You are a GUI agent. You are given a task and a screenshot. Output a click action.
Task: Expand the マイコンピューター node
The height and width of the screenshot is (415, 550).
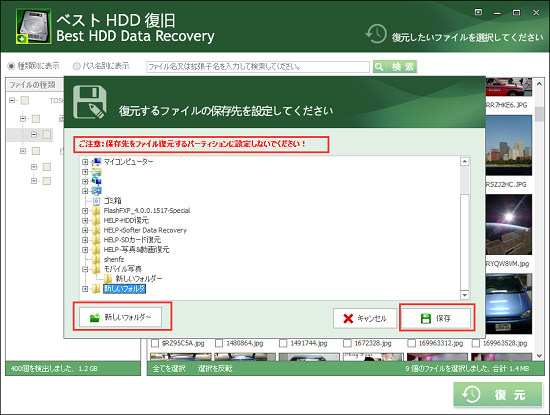(x=85, y=162)
